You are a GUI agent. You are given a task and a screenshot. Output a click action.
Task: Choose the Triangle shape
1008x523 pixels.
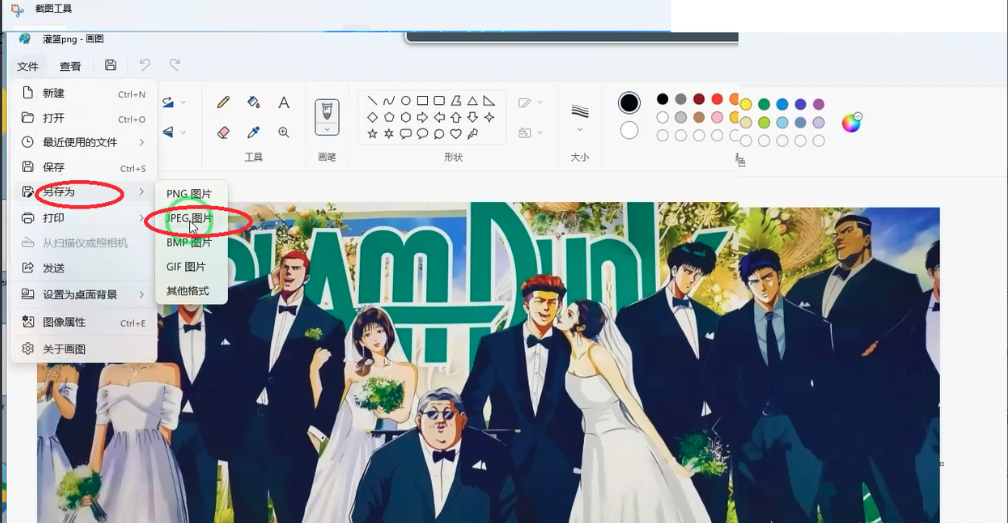472,101
